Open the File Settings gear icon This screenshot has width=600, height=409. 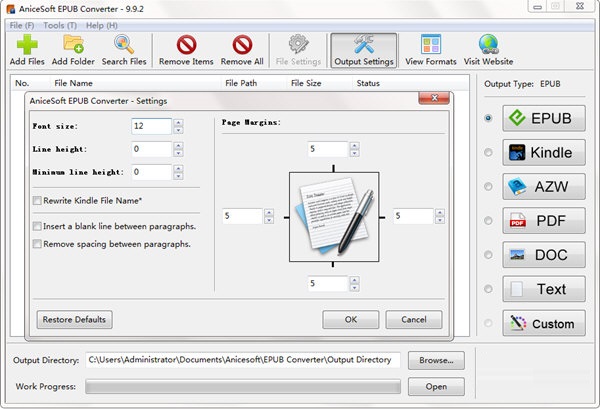tap(298, 44)
